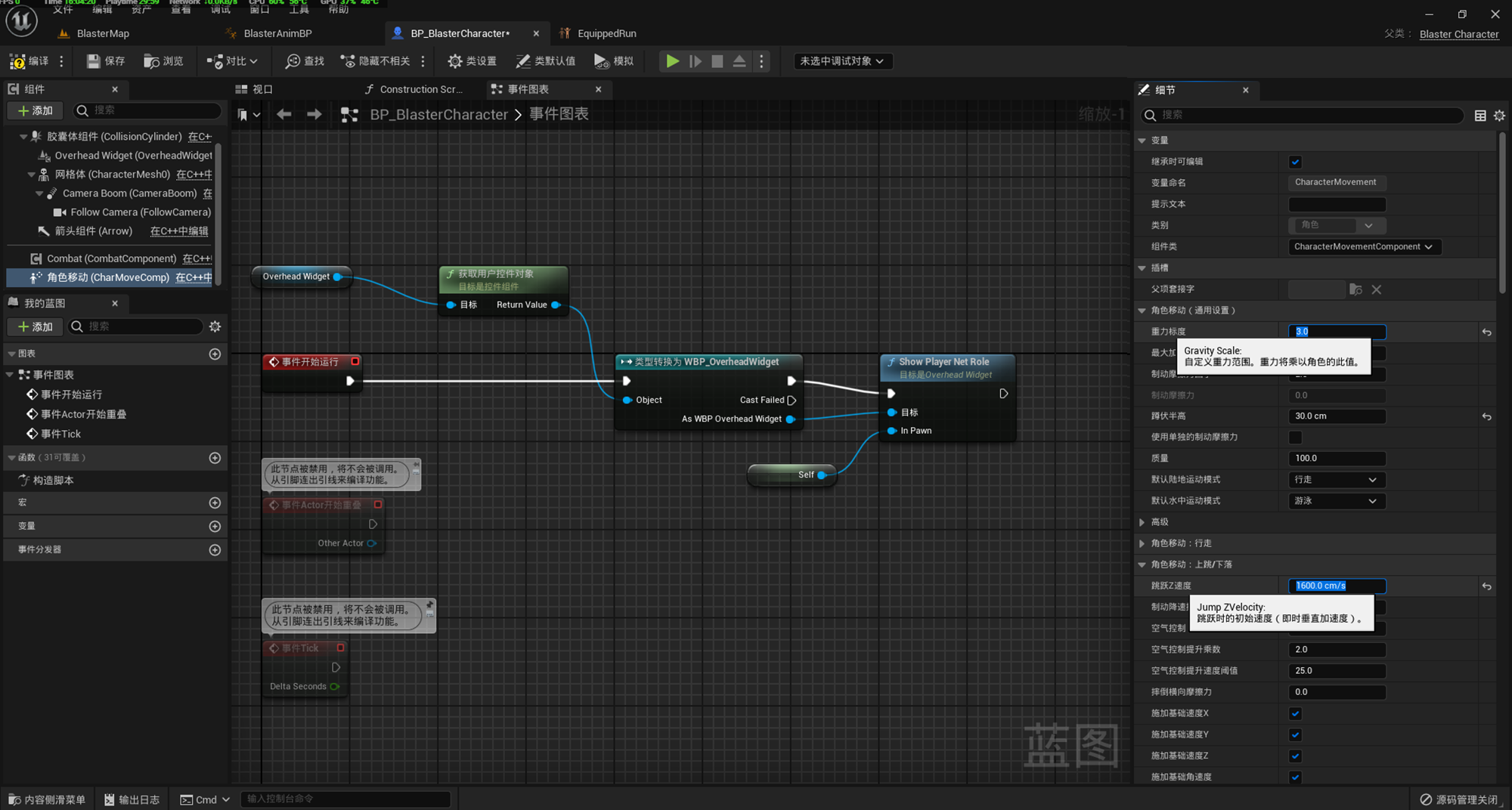The image size is (1512, 810).
Task: Open the debug object dropdown 未选中调试对象
Action: (843, 61)
